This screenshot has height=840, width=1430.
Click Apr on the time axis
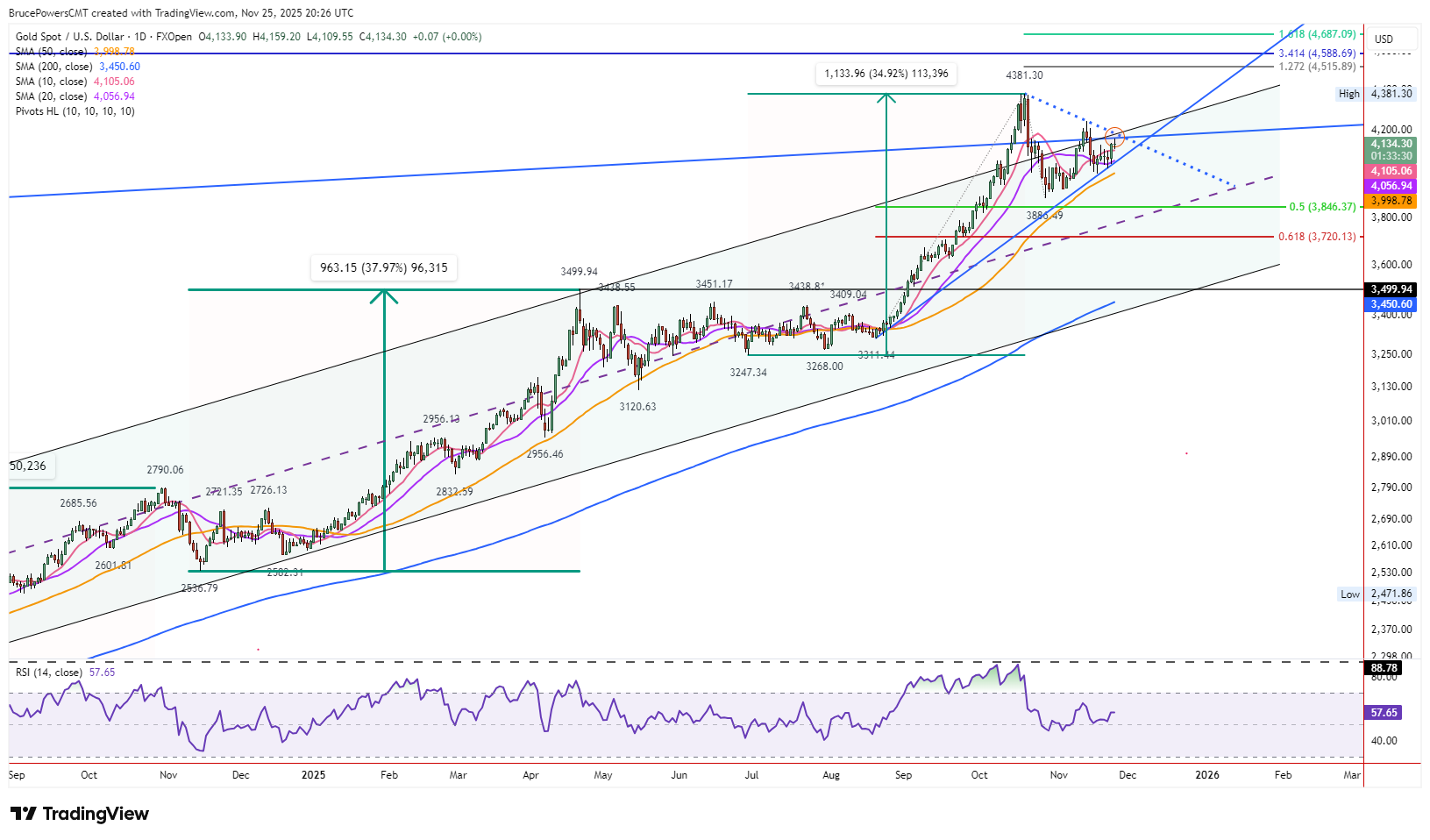tap(530, 775)
